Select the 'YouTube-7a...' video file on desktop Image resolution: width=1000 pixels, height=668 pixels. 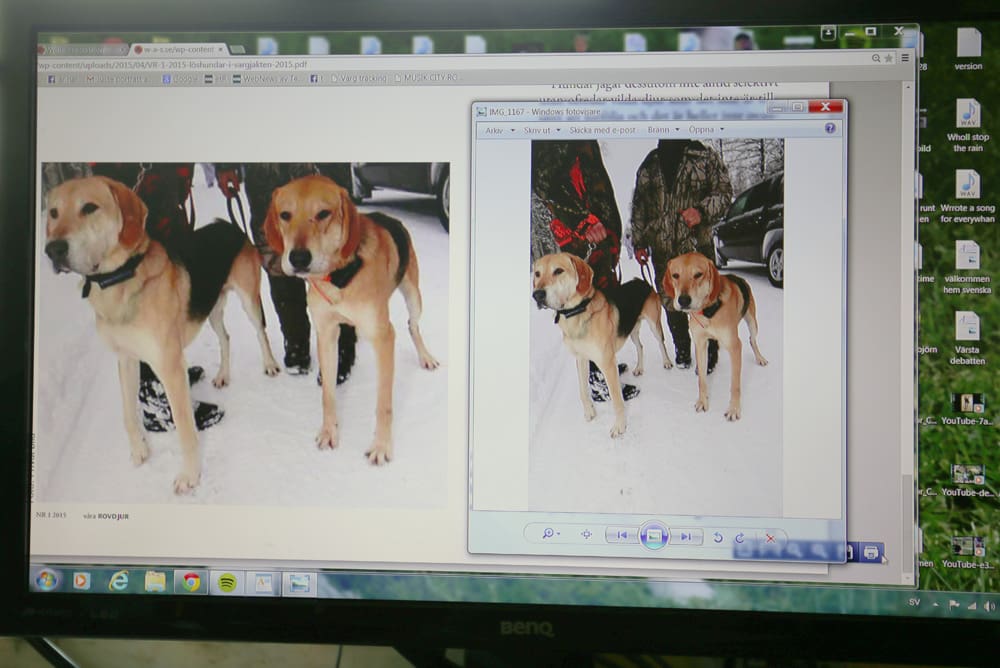coord(967,409)
